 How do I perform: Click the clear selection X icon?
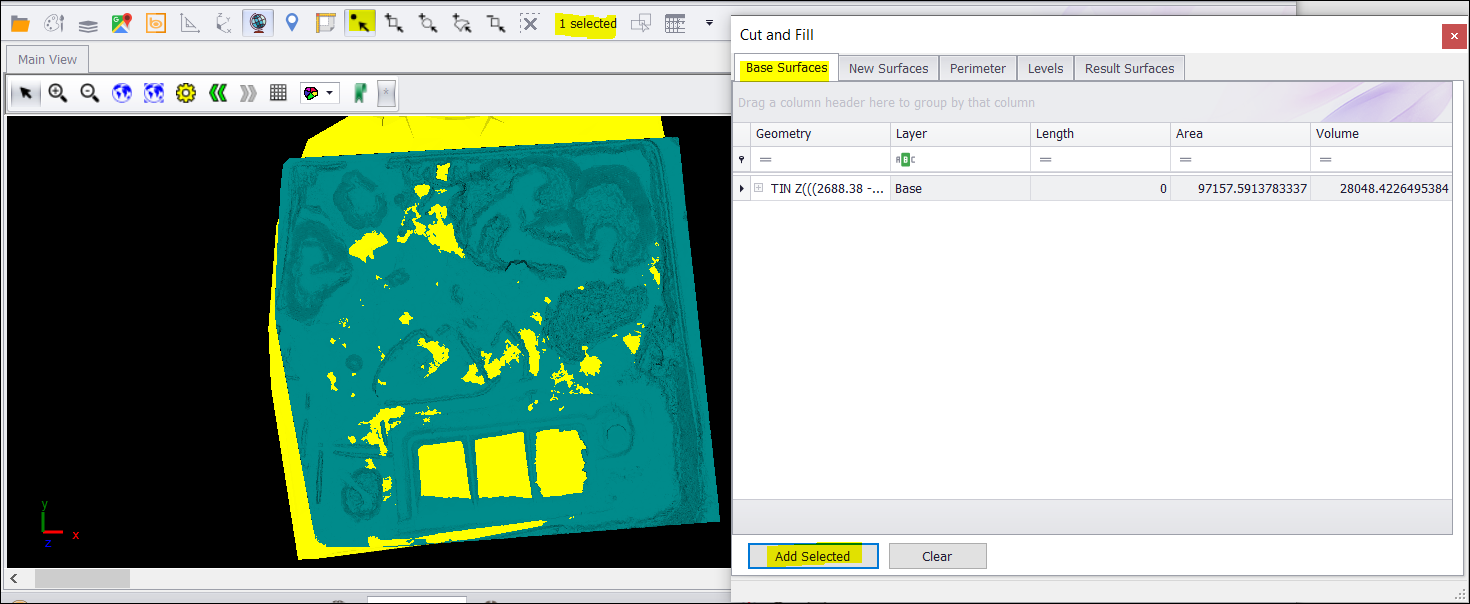click(530, 23)
